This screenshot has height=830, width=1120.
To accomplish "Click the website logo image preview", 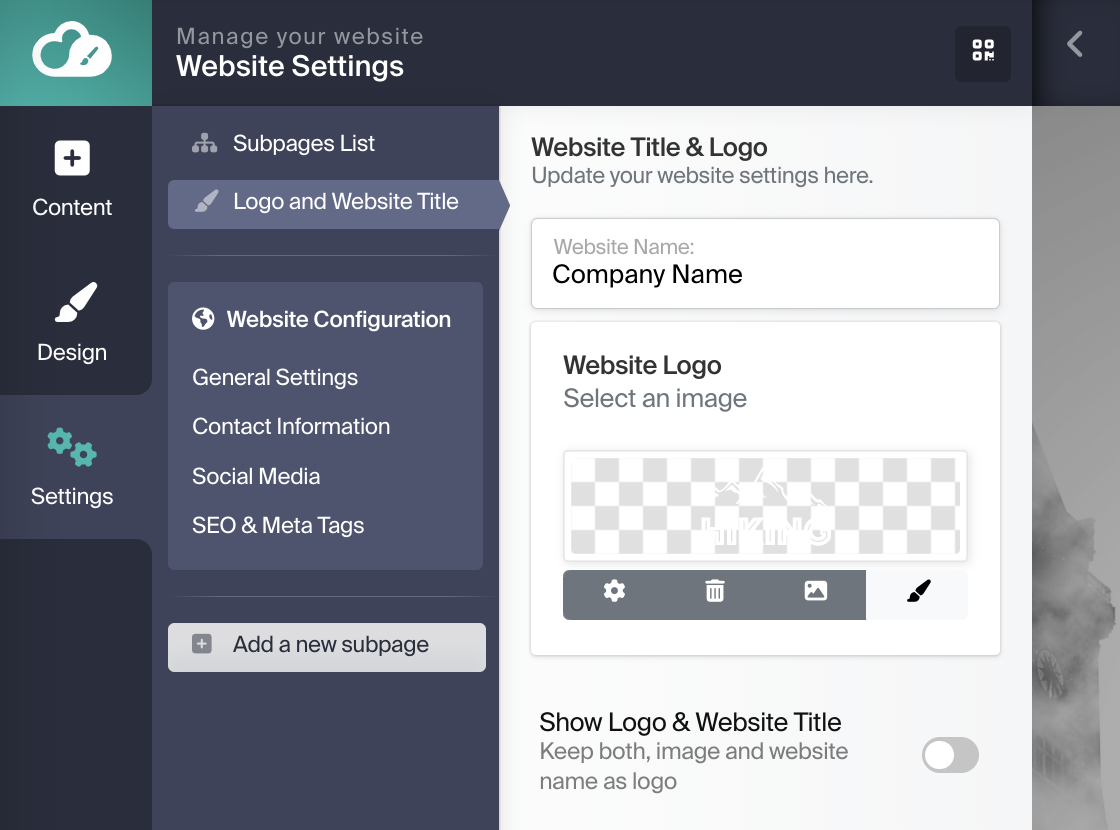I will pos(765,506).
